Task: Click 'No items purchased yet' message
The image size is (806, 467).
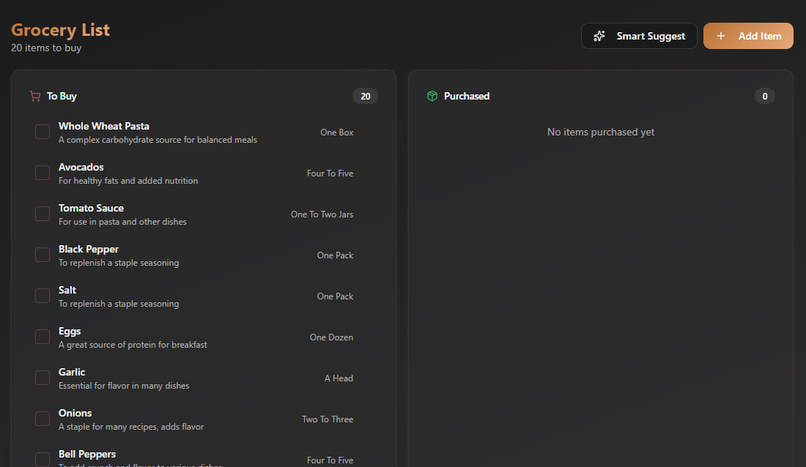Action: [x=600, y=132]
